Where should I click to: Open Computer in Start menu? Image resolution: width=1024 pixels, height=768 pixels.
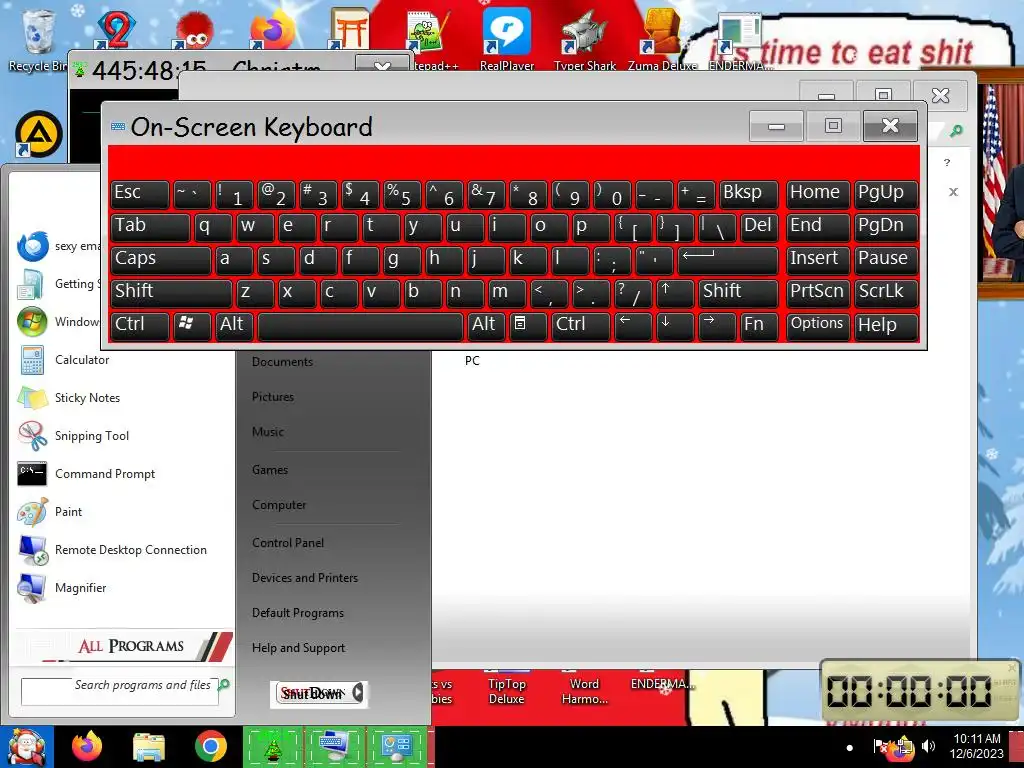279,505
